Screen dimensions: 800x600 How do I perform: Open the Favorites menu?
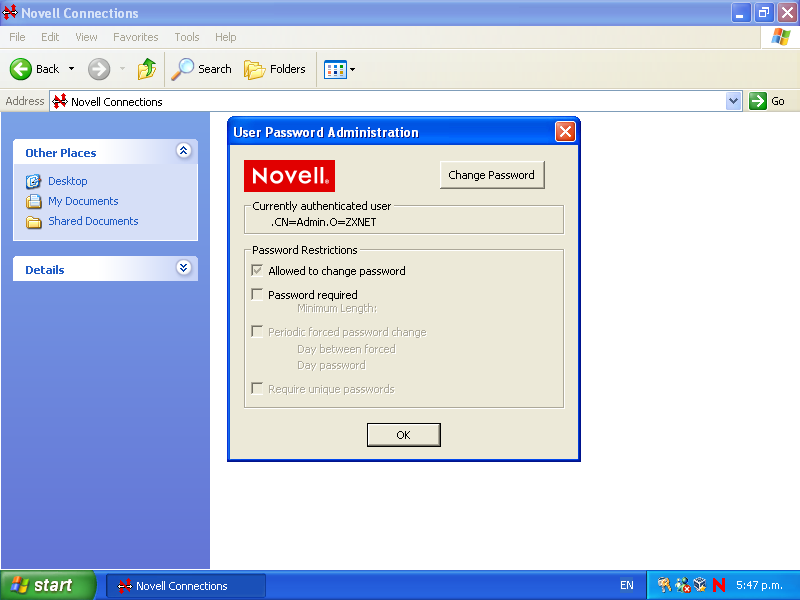[x=136, y=37]
